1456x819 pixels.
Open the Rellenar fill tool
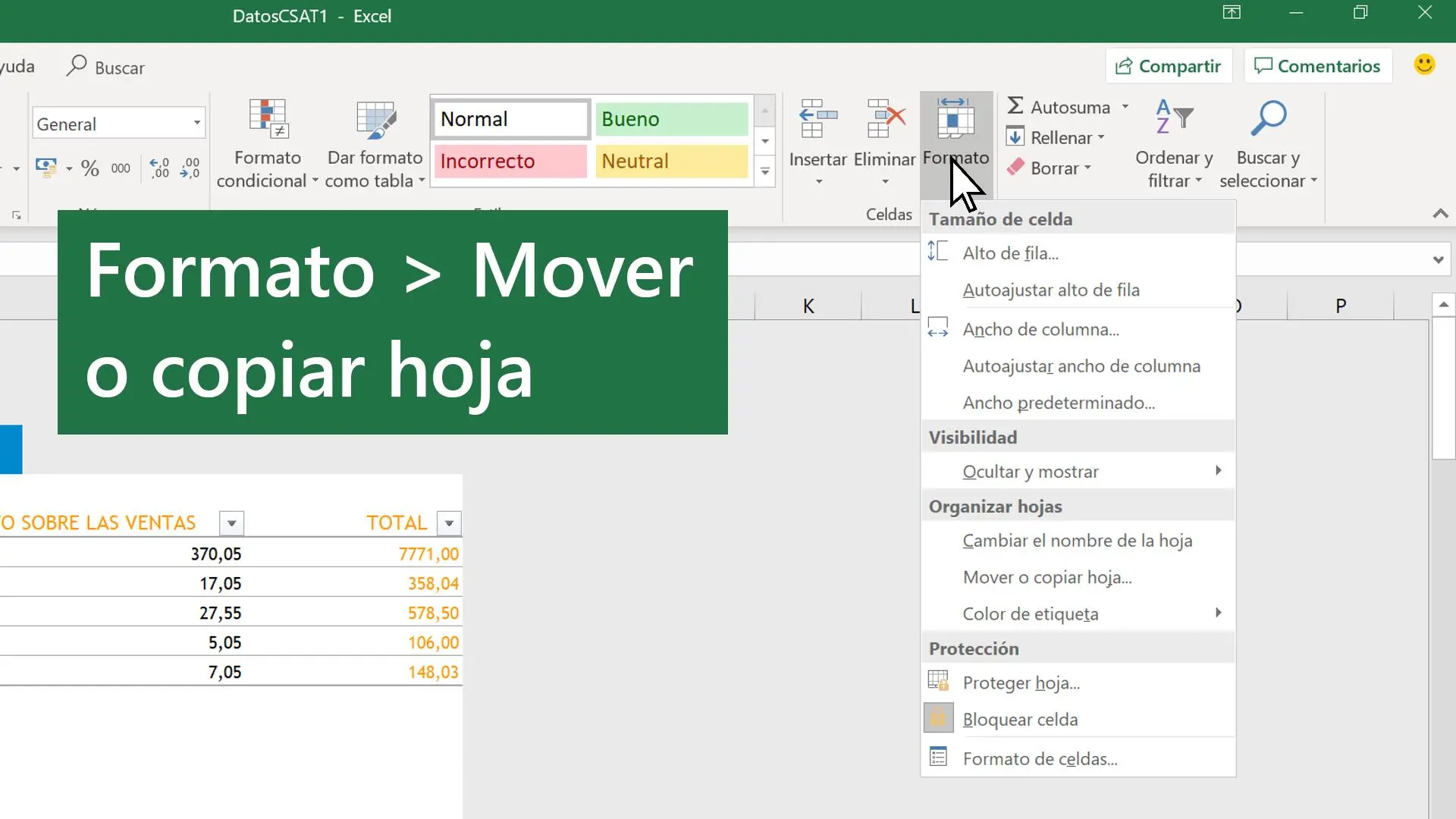pyautogui.click(x=1016, y=137)
